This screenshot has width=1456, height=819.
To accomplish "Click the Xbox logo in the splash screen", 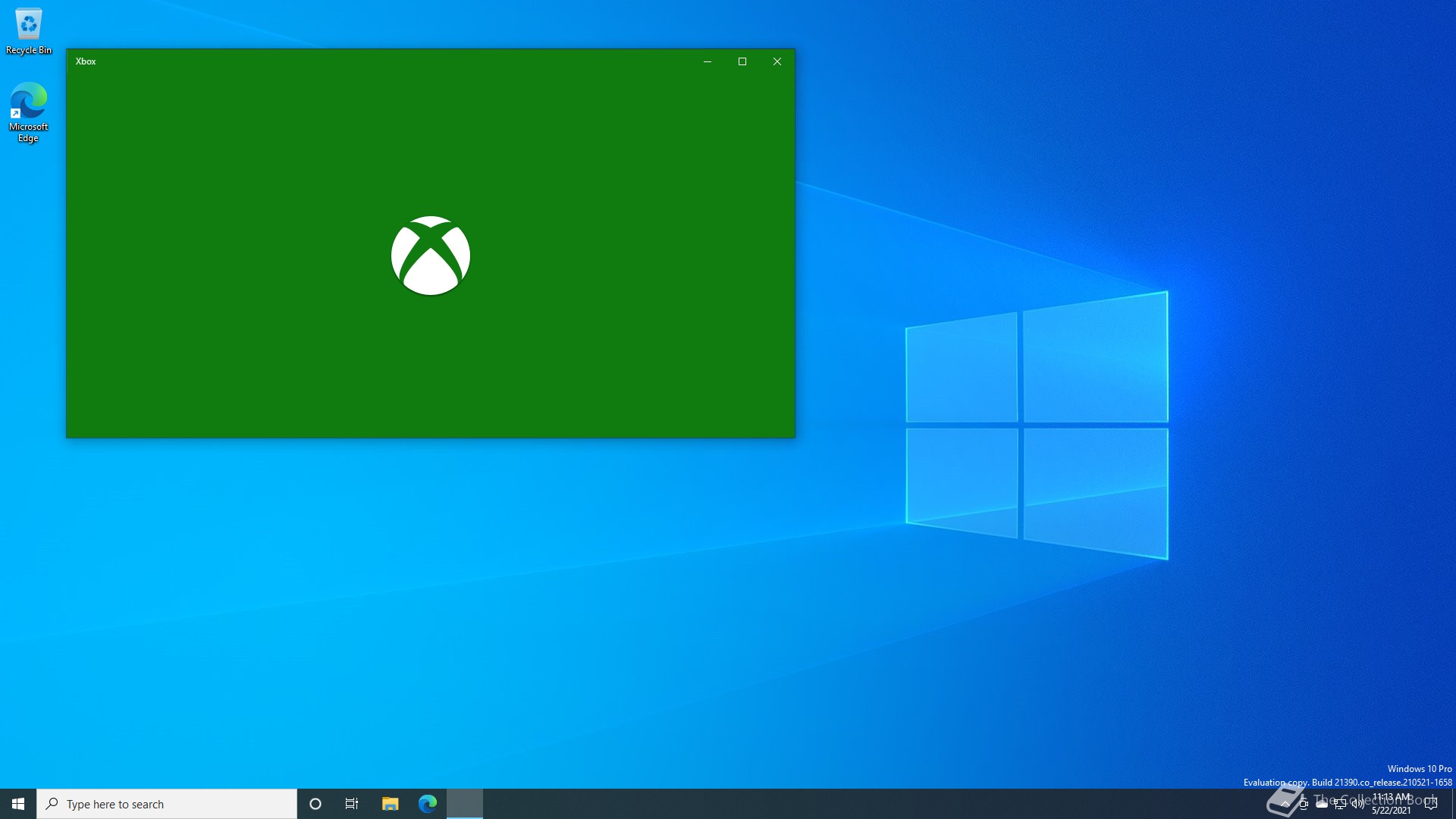I will [x=431, y=256].
